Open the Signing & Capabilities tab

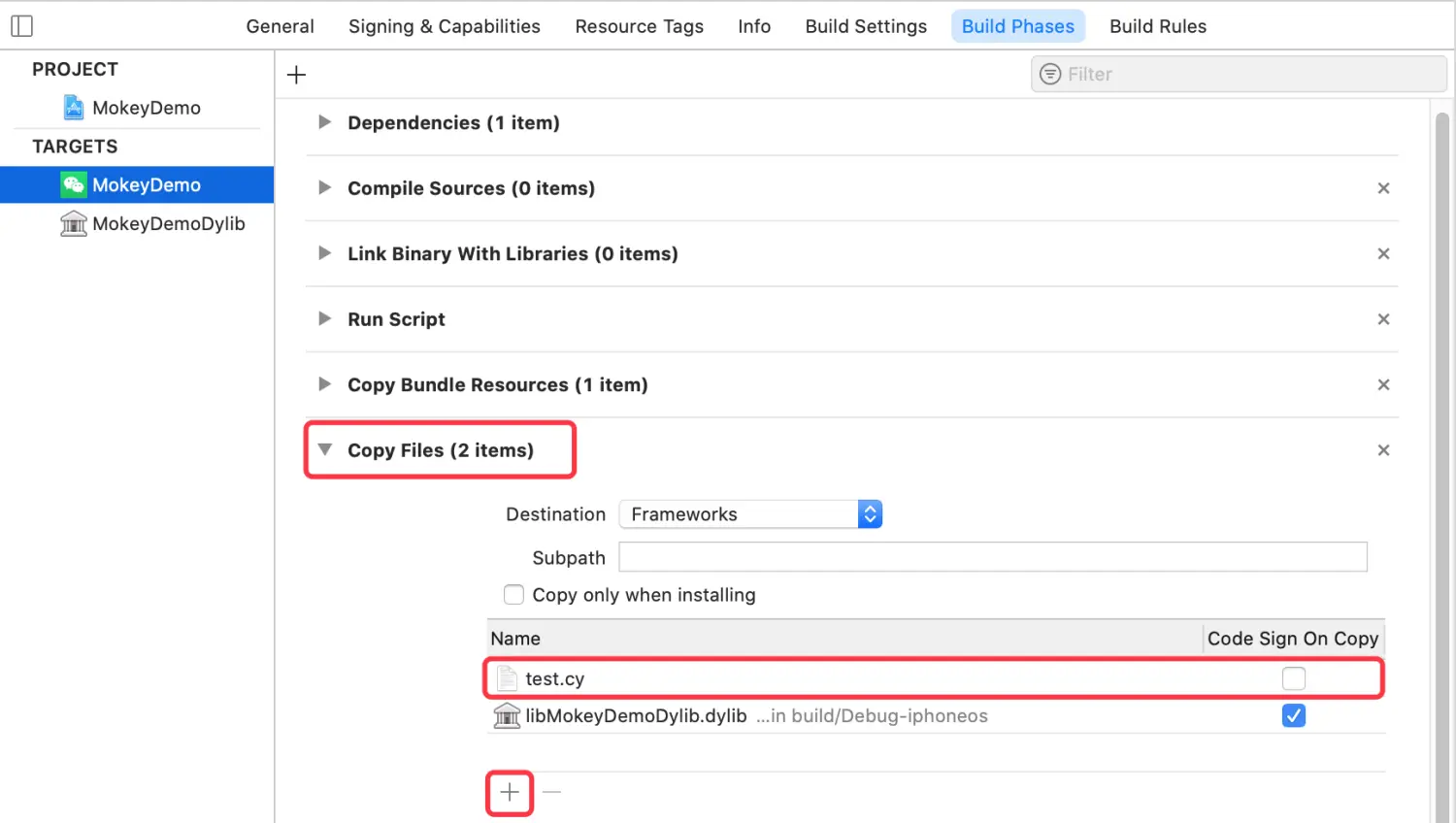(444, 26)
